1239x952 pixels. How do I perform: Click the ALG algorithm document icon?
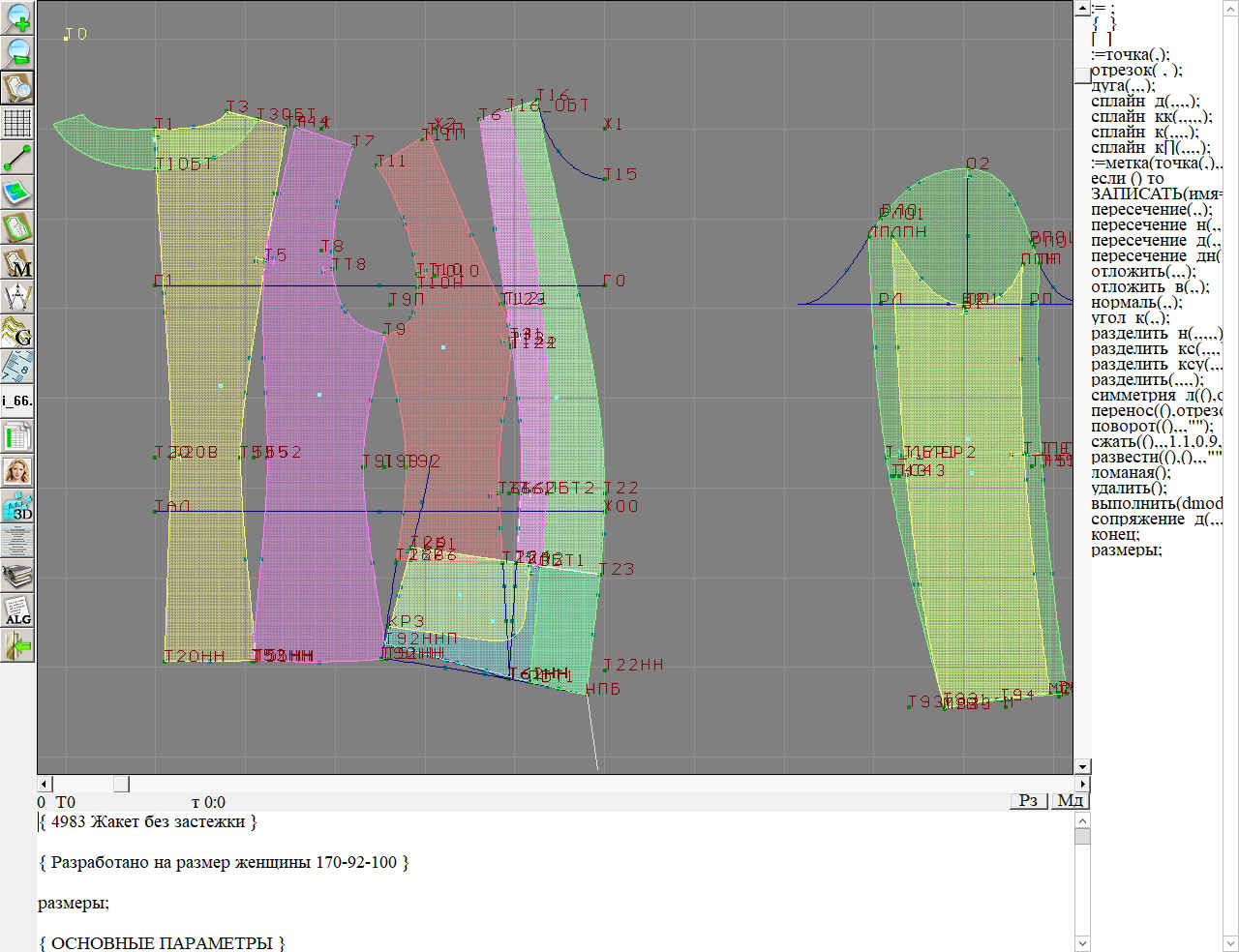[x=17, y=610]
